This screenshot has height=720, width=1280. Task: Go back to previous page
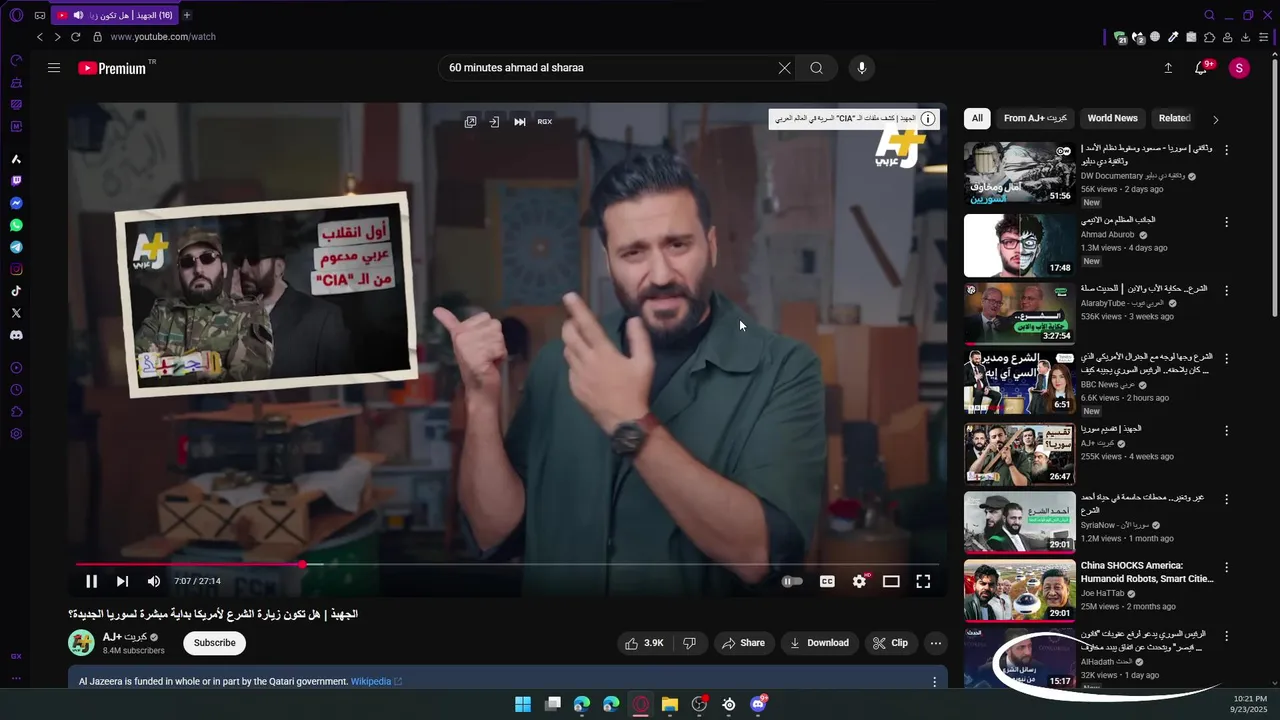tap(40, 37)
